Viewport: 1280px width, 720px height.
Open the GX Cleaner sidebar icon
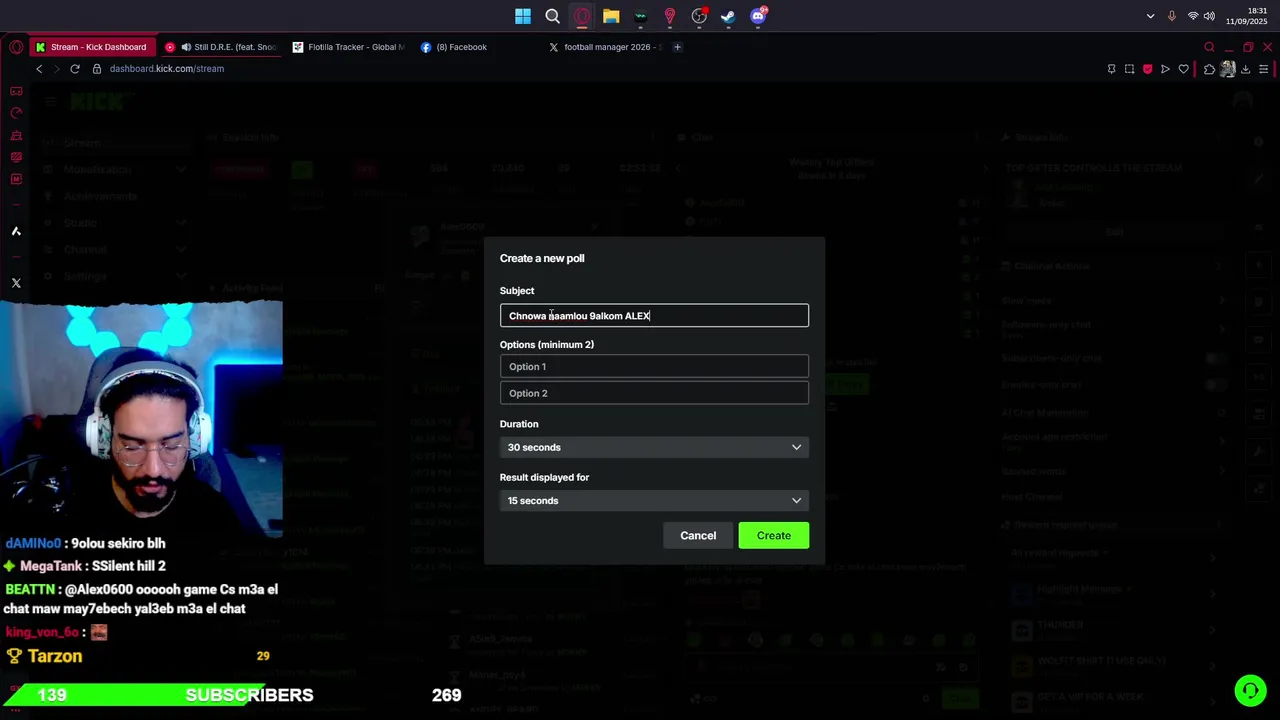16,135
